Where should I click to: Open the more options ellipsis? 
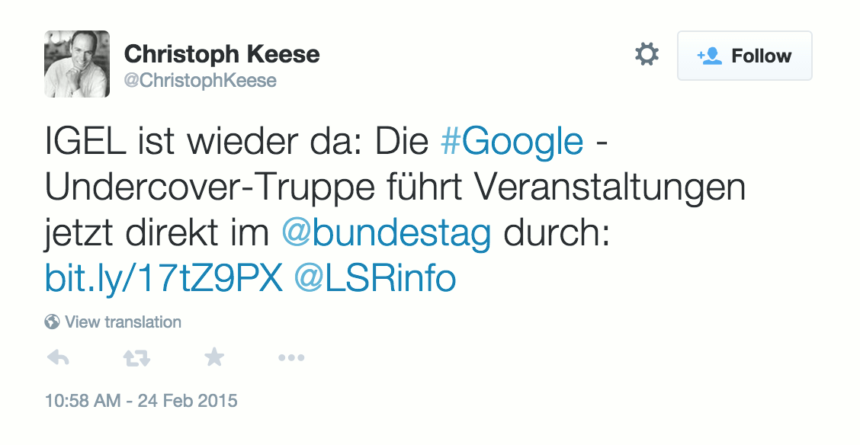291,358
